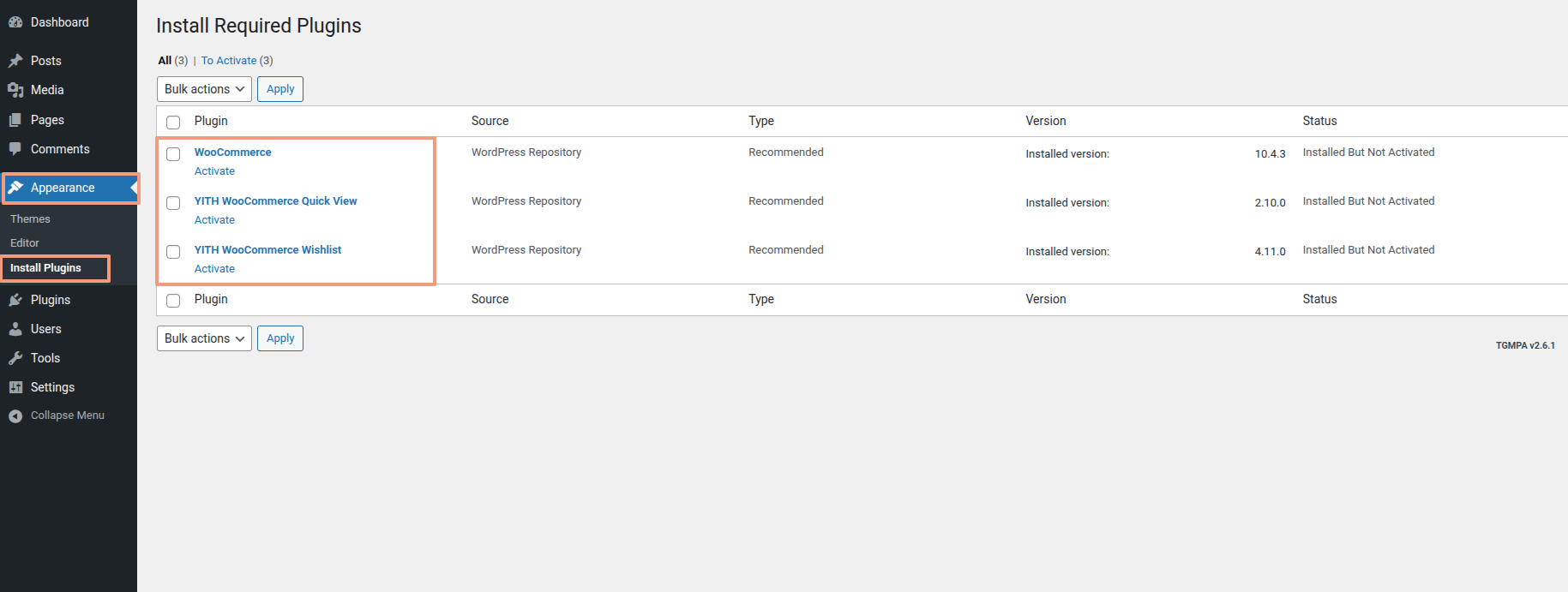Select the YITH WooCommerce Wishlist checkbox
Image resolution: width=1568 pixels, height=592 pixels.
[x=173, y=252]
